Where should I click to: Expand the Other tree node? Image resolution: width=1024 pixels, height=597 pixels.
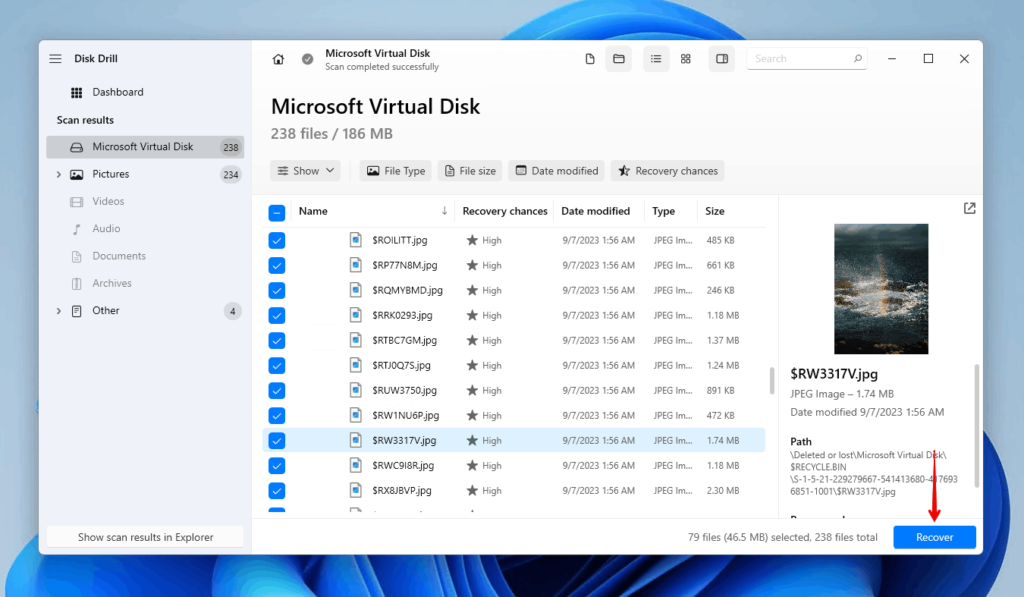pyautogui.click(x=59, y=311)
